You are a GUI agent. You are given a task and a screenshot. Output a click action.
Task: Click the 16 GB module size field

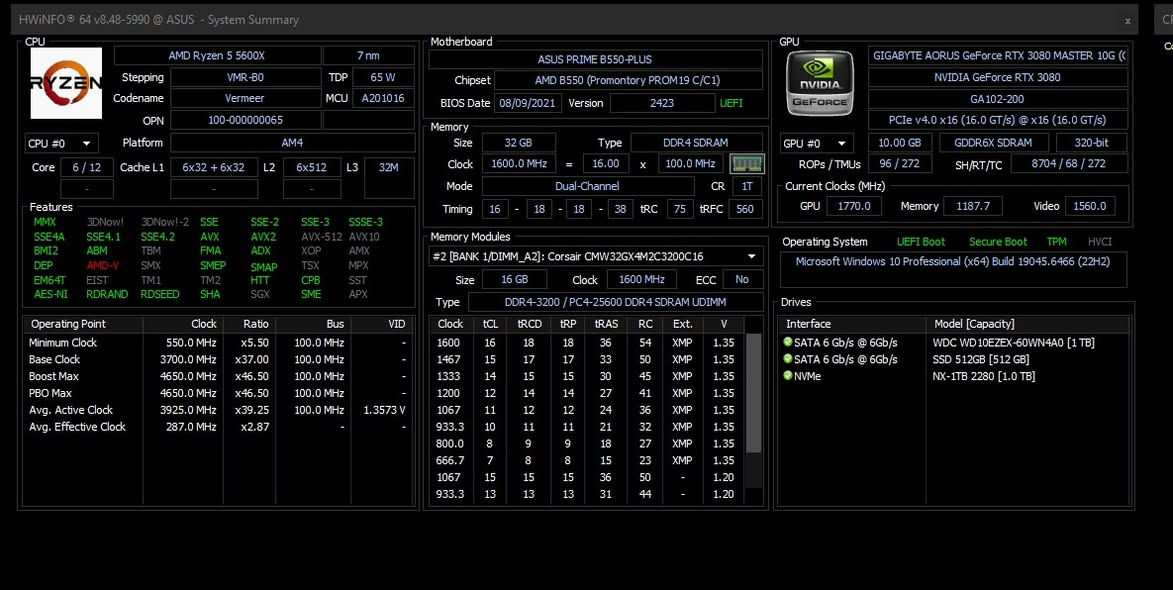pyautogui.click(x=513, y=280)
